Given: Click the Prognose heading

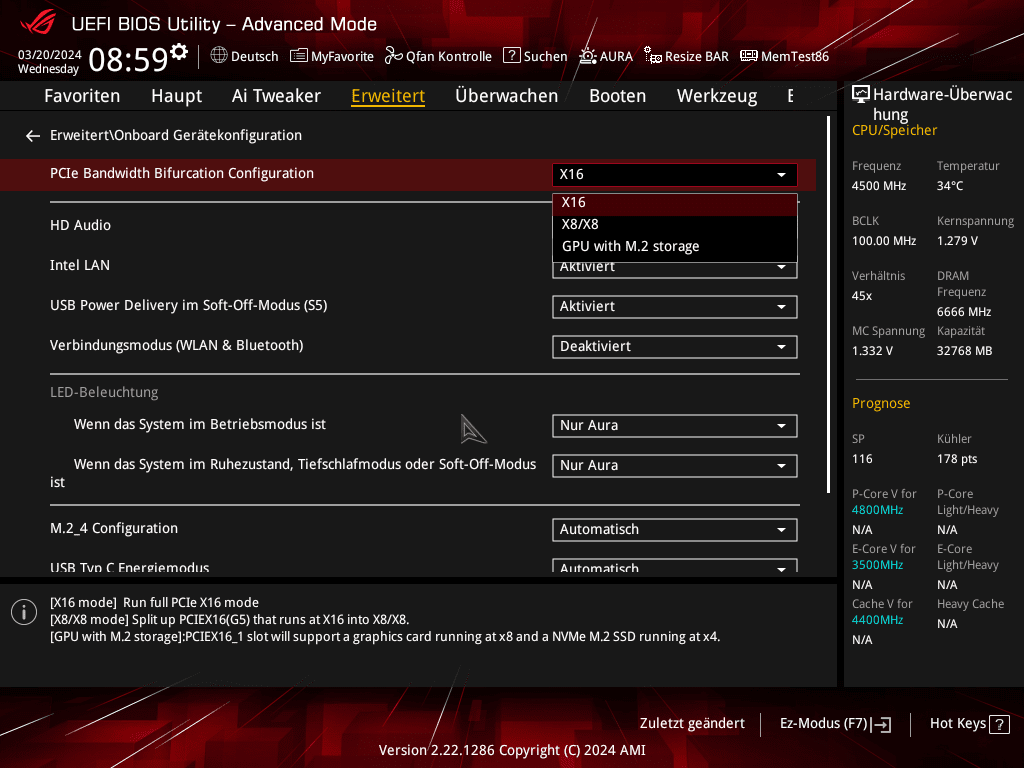Looking at the screenshot, I should coord(881,403).
